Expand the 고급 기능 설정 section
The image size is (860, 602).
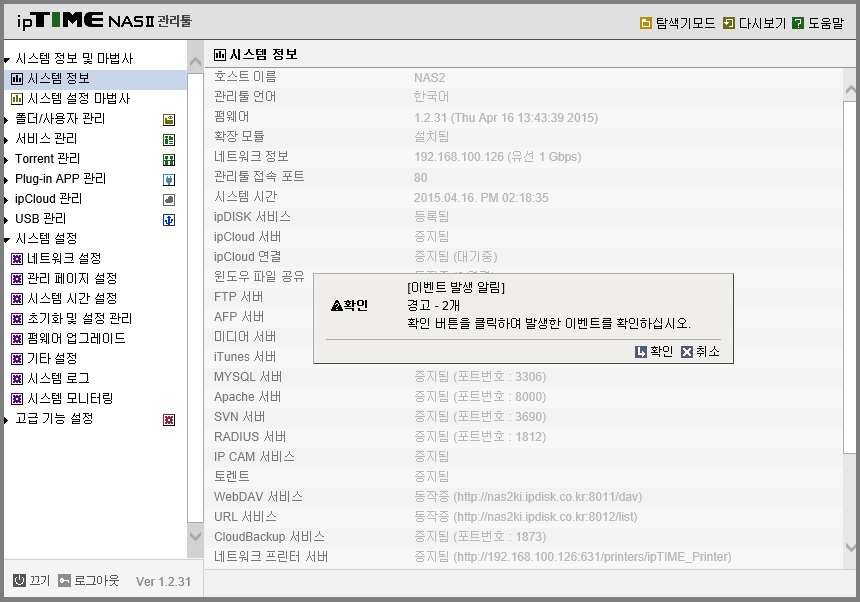pos(6,420)
